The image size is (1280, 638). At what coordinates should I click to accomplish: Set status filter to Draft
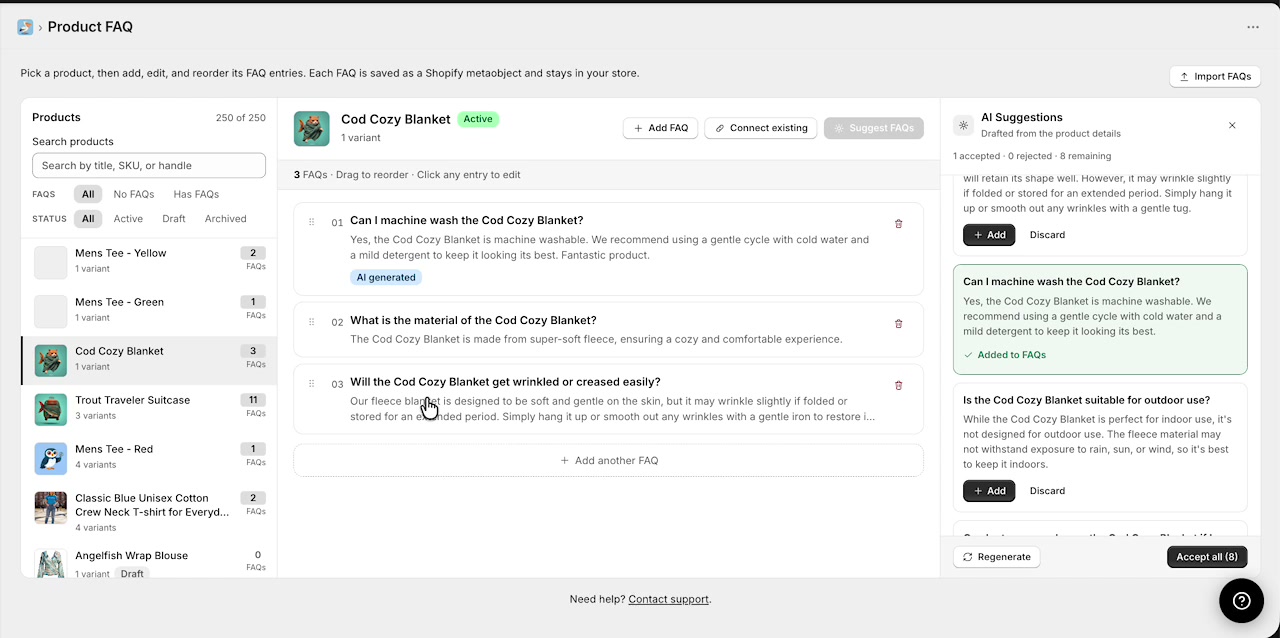(174, 218)
